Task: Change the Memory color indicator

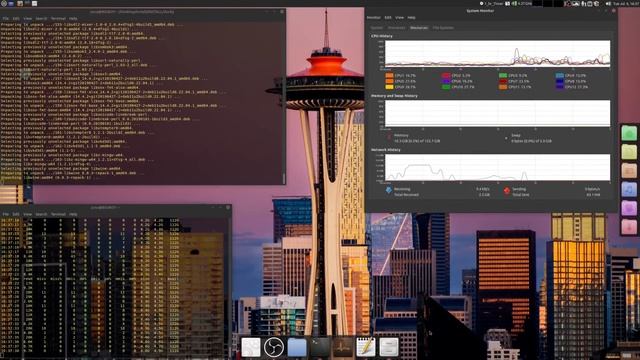Action: tap(389, 138)
